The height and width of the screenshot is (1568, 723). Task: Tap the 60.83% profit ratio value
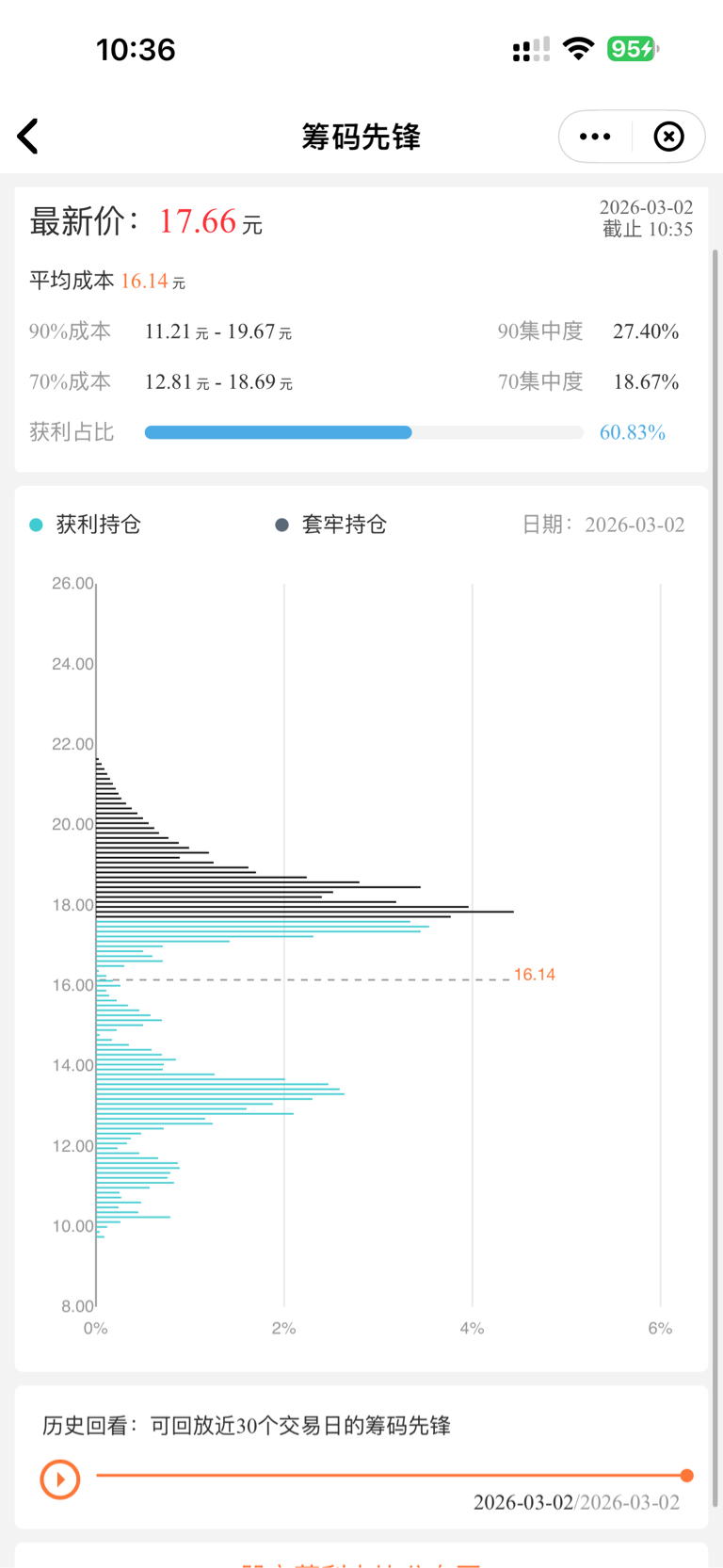[633, 432]
